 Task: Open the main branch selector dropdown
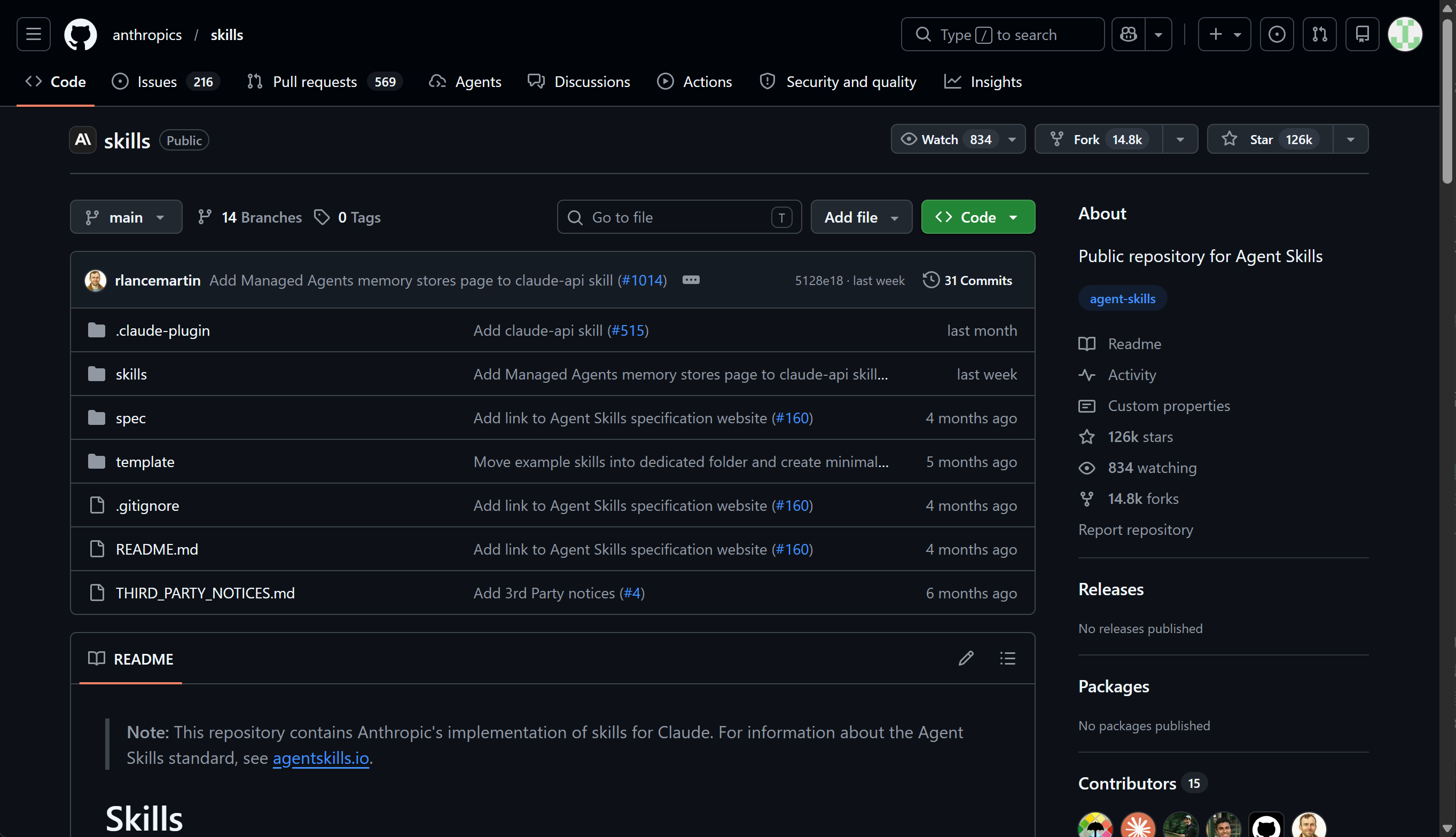point(126,217)
